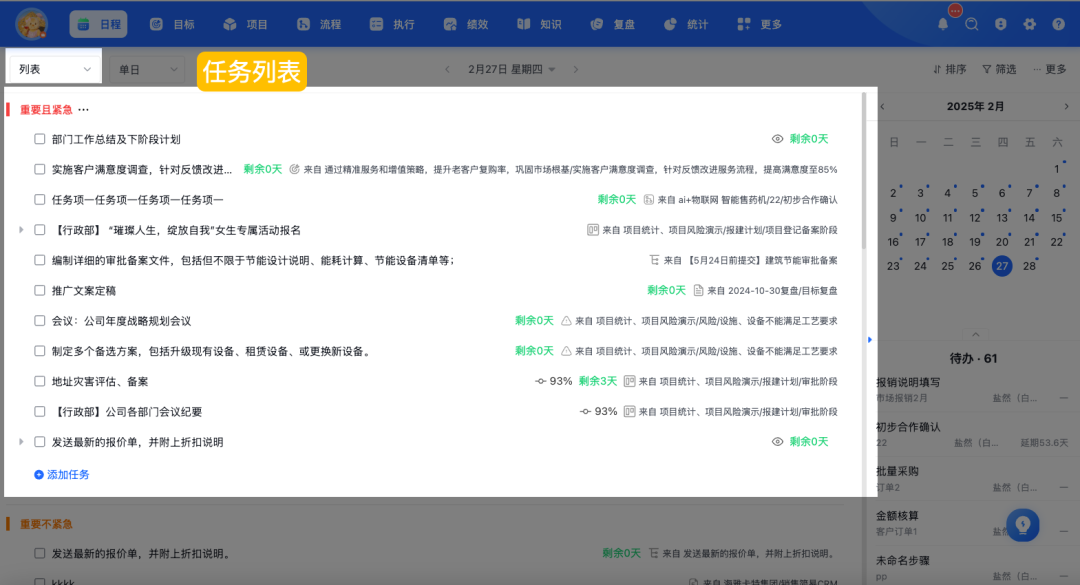Screen dimensions: 1080x585
Task: Switch to the 项目 module
Action: point(247,23)
